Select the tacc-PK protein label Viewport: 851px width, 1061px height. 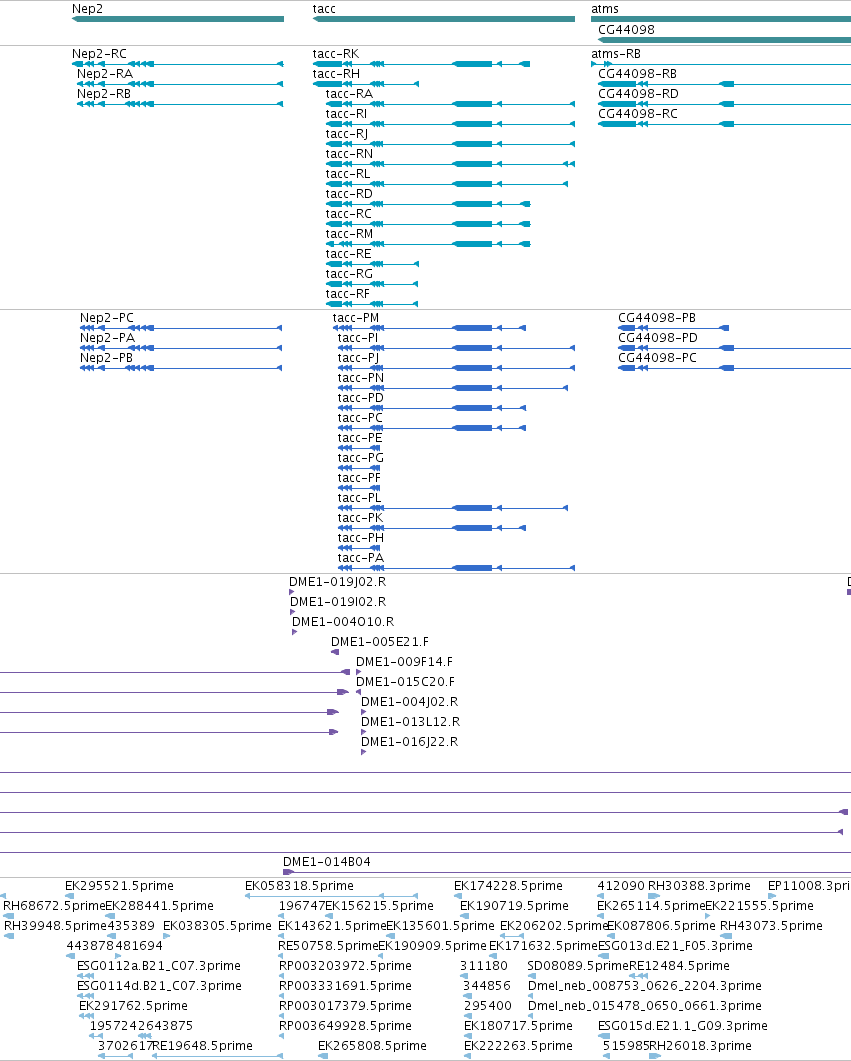tap(361, 518)
